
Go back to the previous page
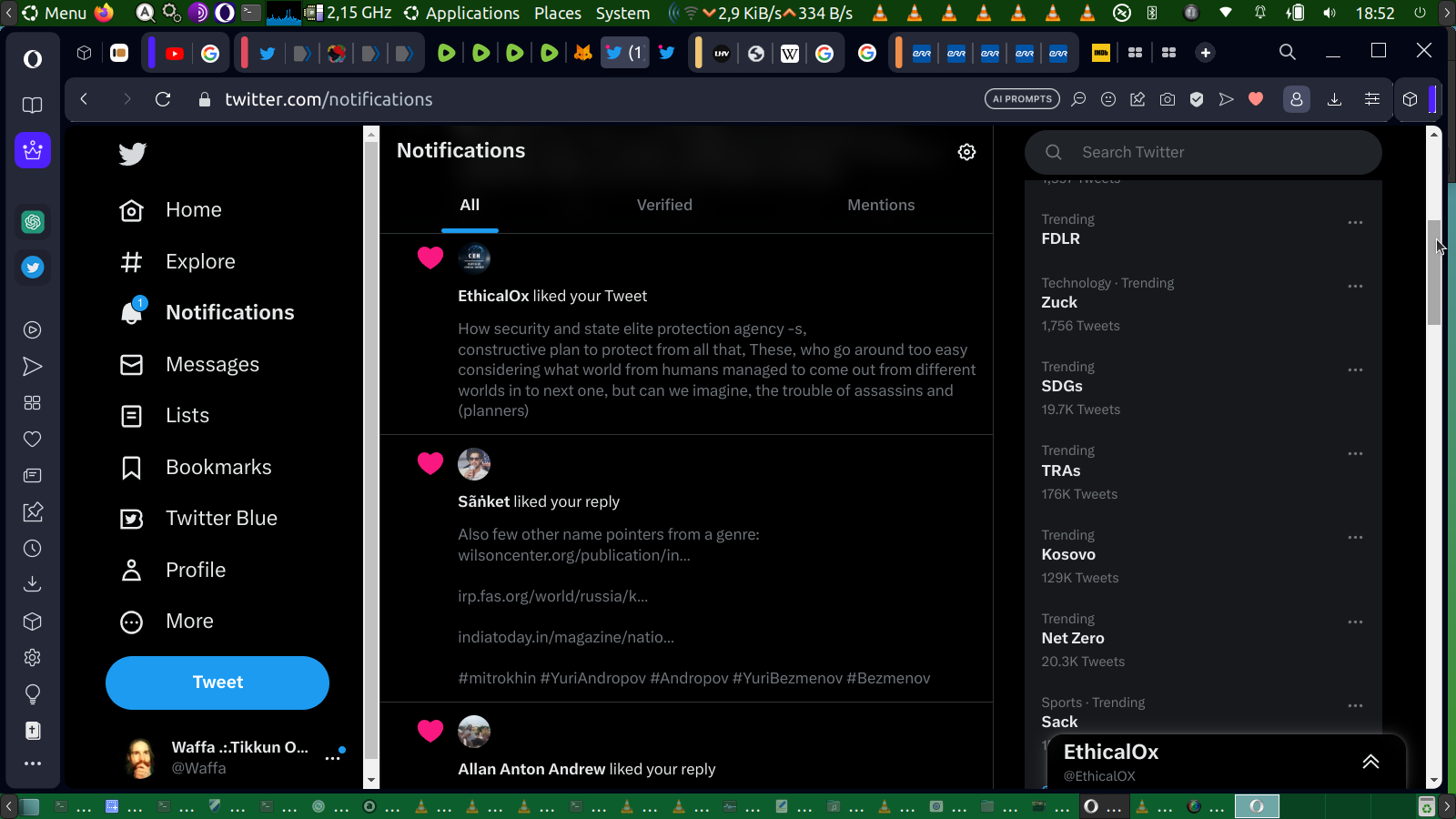pyautogui.click(x=84, y=99)
